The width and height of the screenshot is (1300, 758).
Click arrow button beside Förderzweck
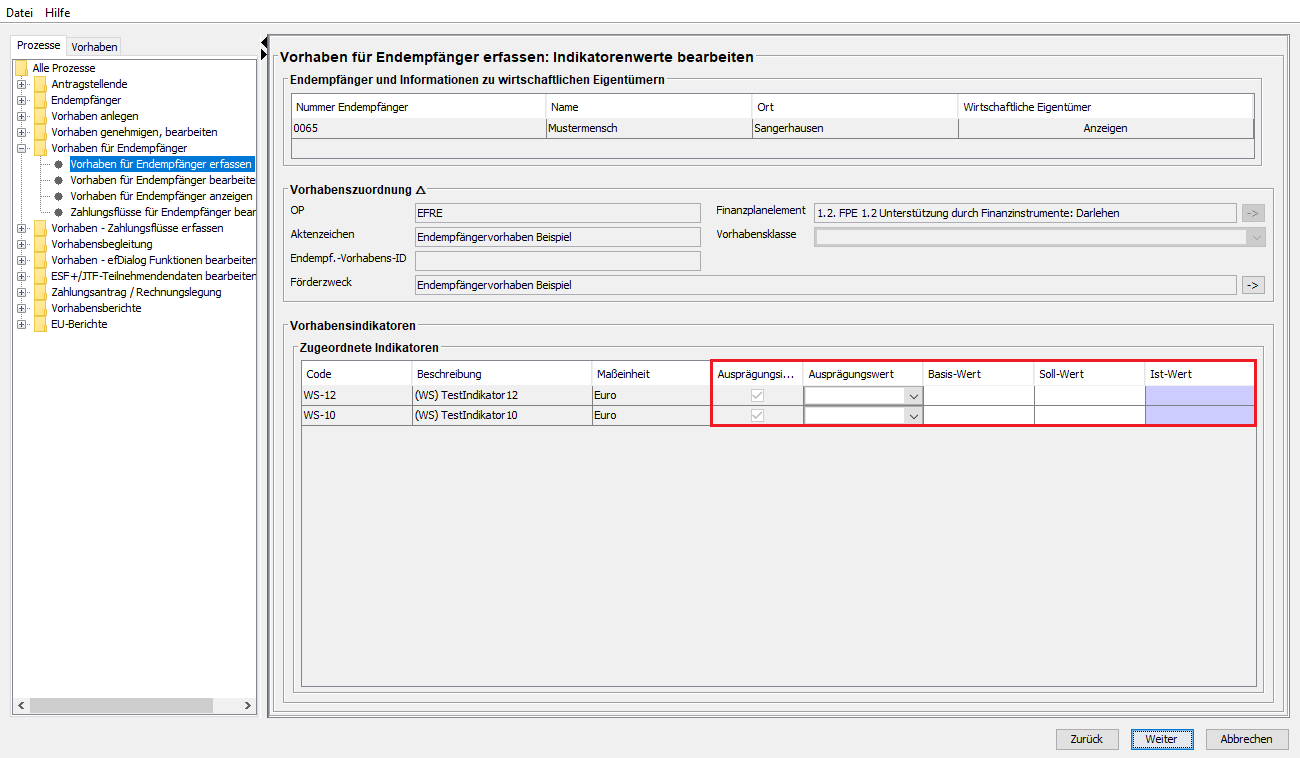(x=1254, y=285)
